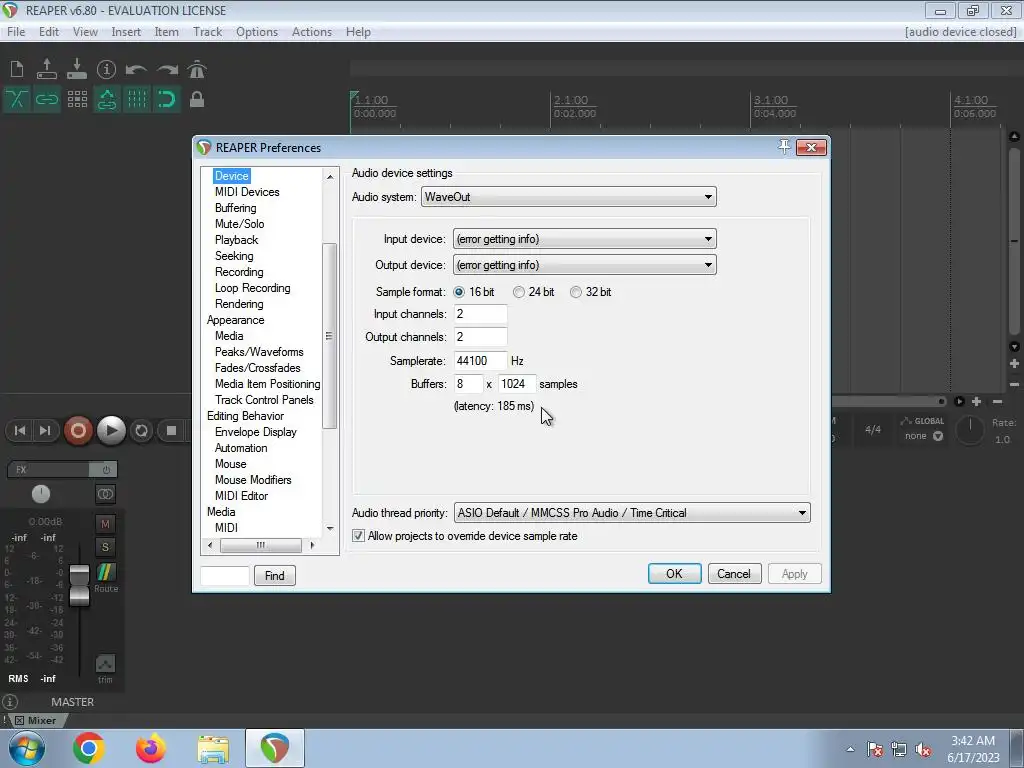Mute the master track M button
The width and height of the screenshot is (1024, 768).
105,524
